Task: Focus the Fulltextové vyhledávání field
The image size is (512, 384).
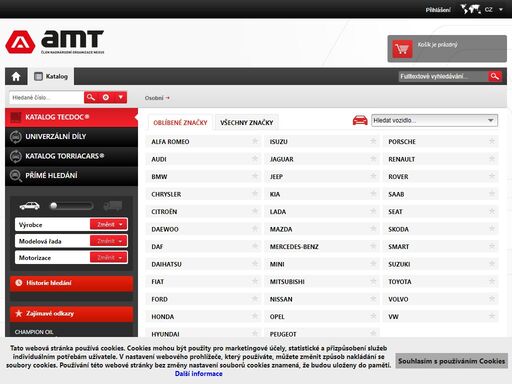Action: [x=444, y=76]
